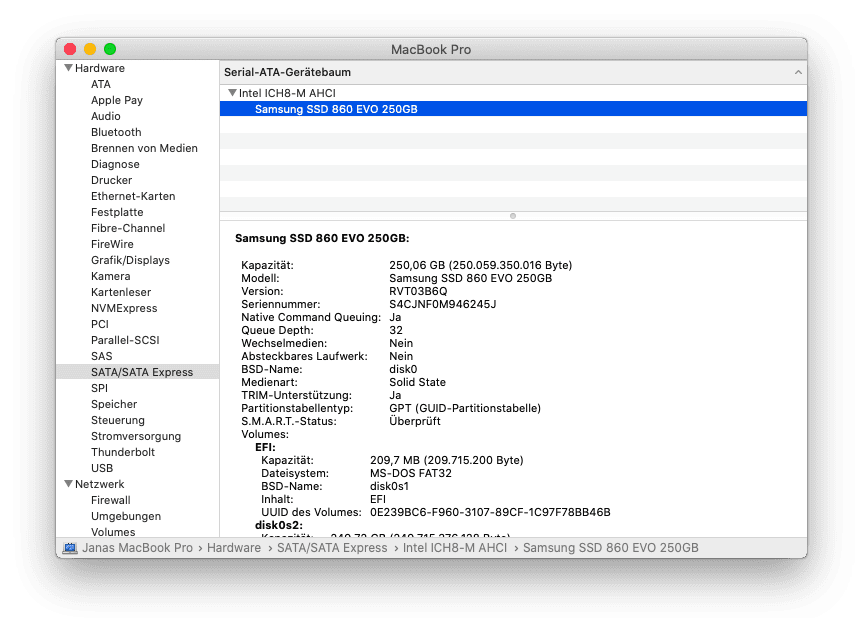The width and height of the screenshot is (863, 632).
Task: Open Grafik/Displays category
Action: point(130,260)
